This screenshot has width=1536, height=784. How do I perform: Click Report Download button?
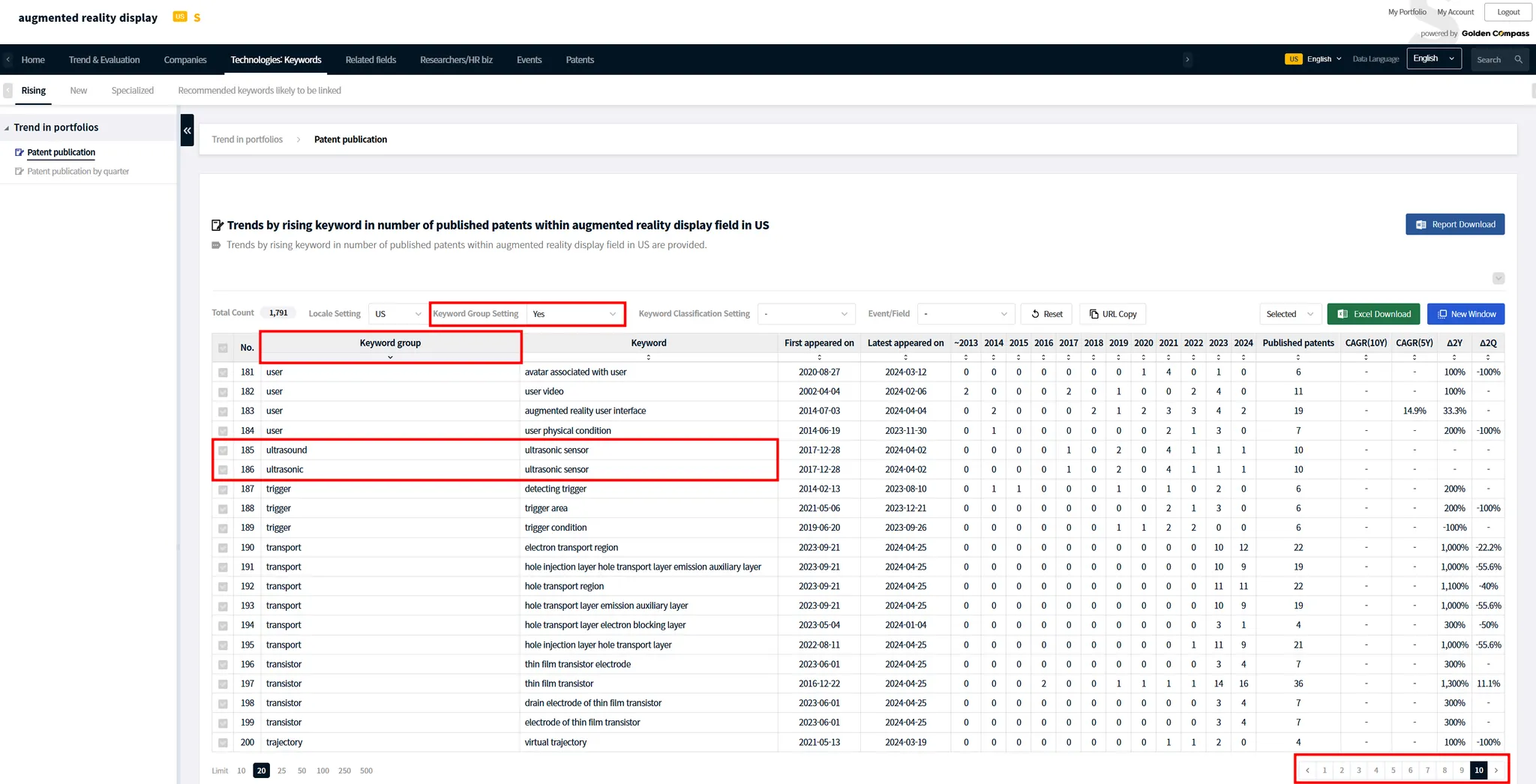tap(1454, 224)
